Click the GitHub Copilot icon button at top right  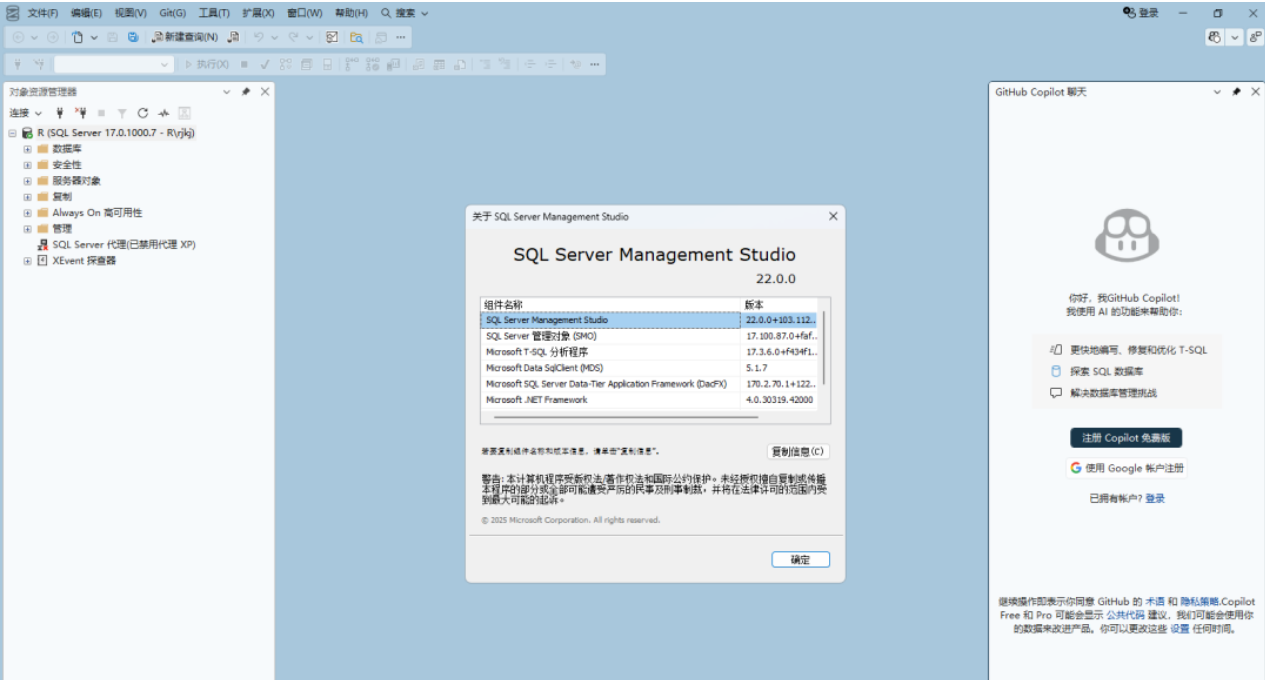pos(1215,37)
